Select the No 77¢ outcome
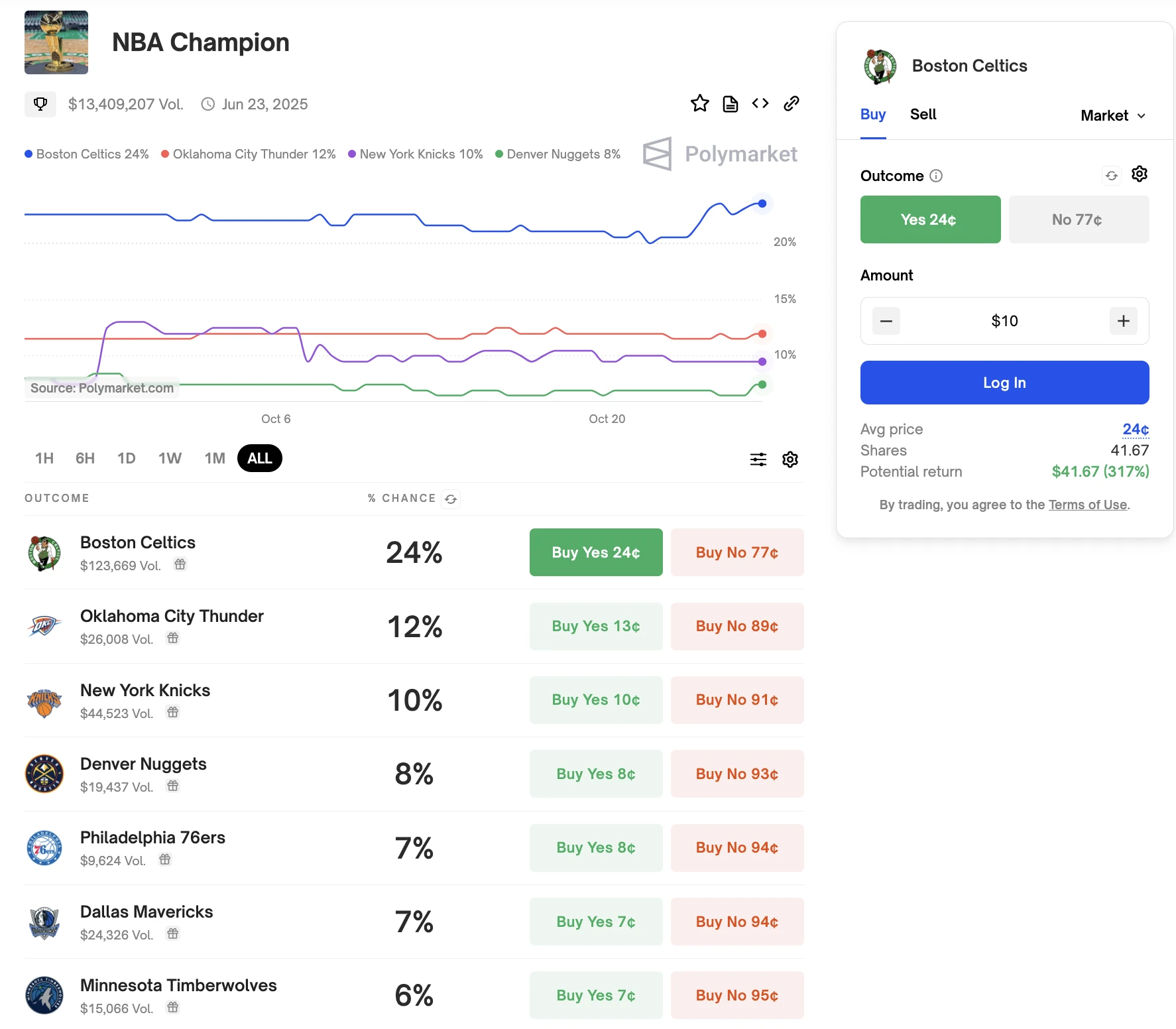 [1078, 219]
